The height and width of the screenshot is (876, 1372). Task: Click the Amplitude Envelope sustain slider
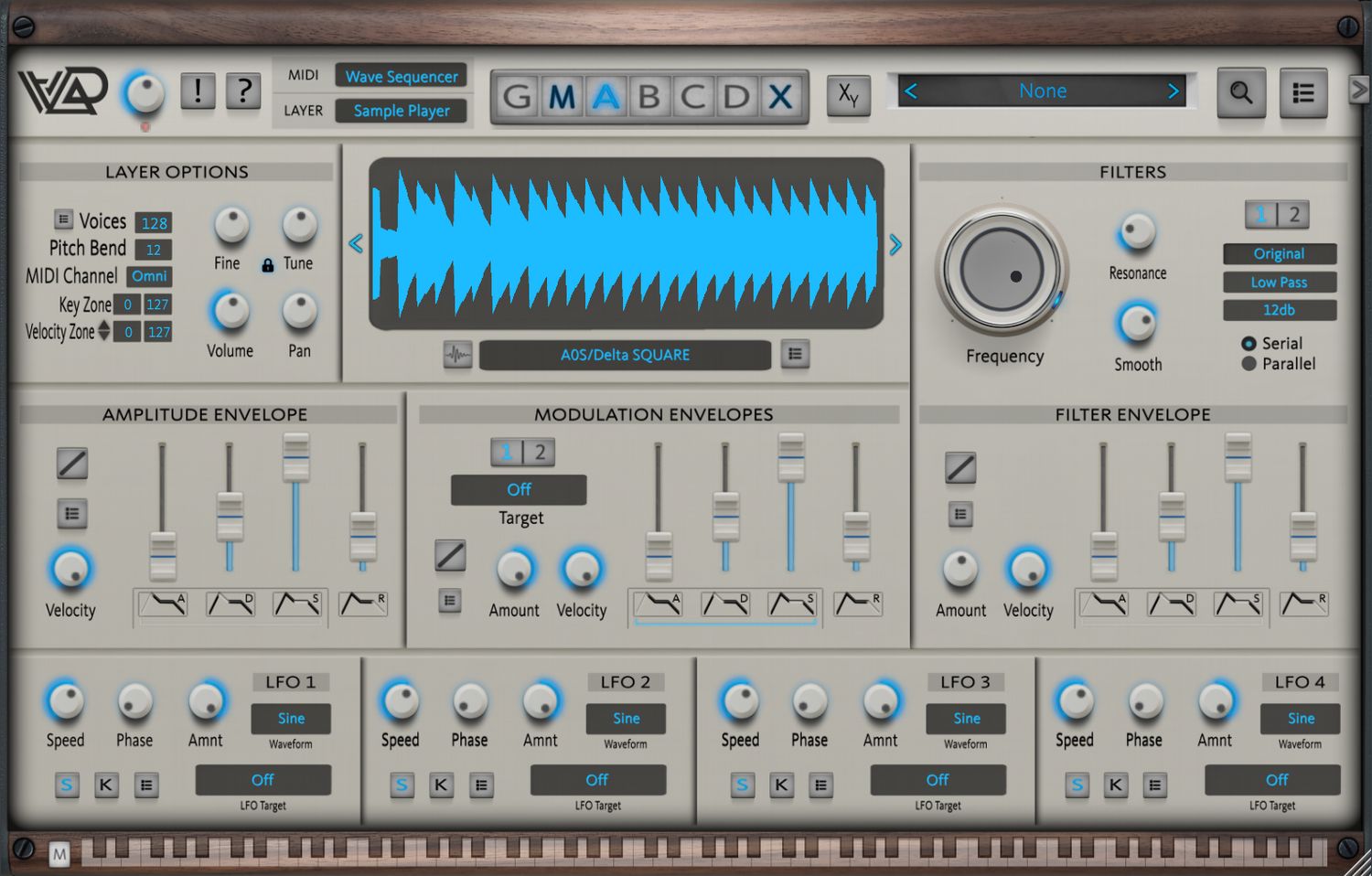coord(295,457)
